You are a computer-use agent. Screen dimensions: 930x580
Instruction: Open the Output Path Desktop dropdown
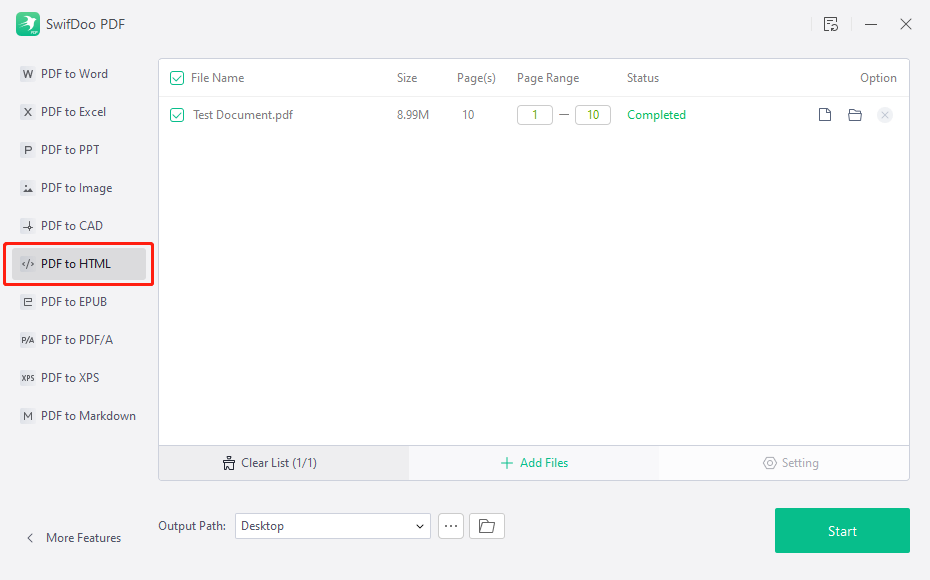[333, 526]
